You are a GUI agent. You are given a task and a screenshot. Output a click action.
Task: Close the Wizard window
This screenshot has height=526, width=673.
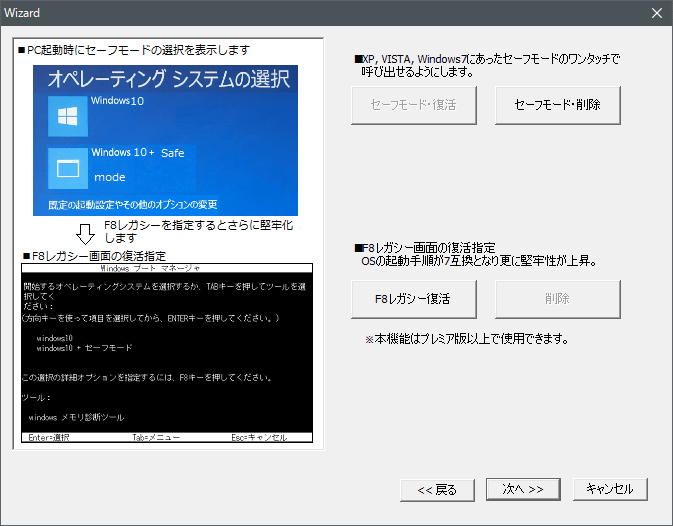coord(657,13)
